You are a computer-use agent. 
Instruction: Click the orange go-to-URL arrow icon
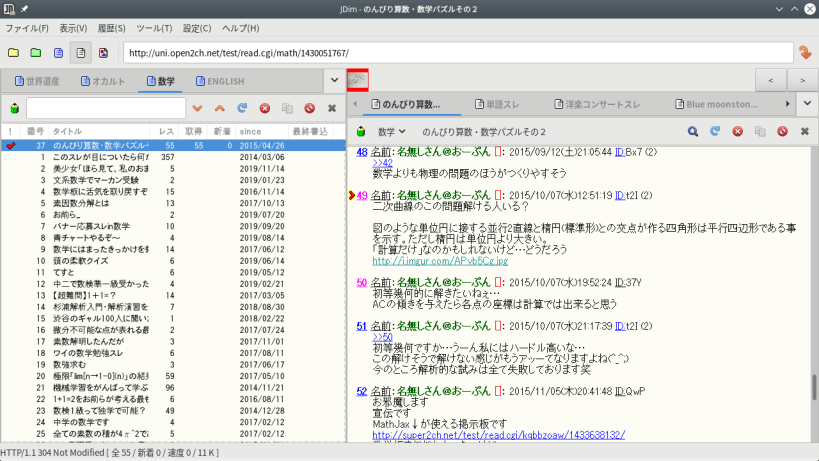point(805,52)
